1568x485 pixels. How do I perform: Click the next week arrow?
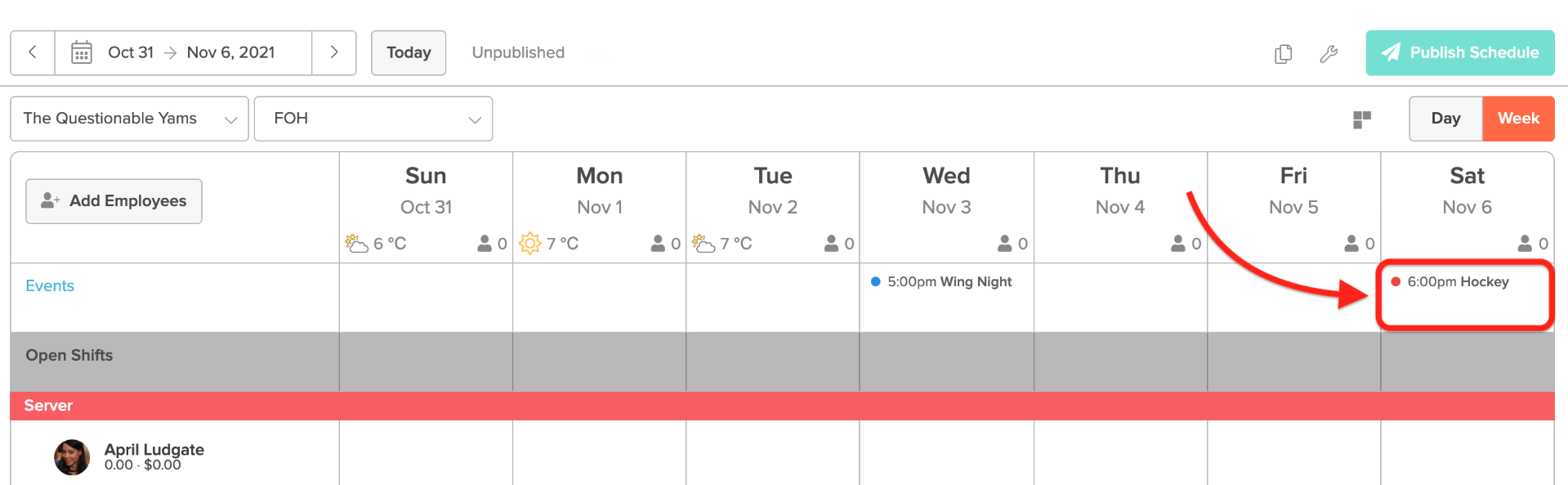pyautogui.click(x=333, y=52)
